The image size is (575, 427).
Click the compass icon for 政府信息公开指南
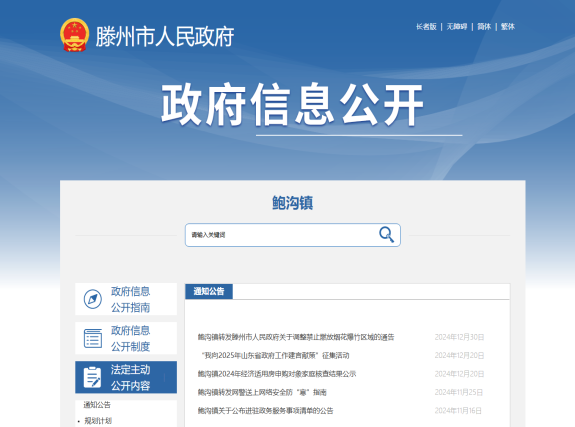pos(92,299)
